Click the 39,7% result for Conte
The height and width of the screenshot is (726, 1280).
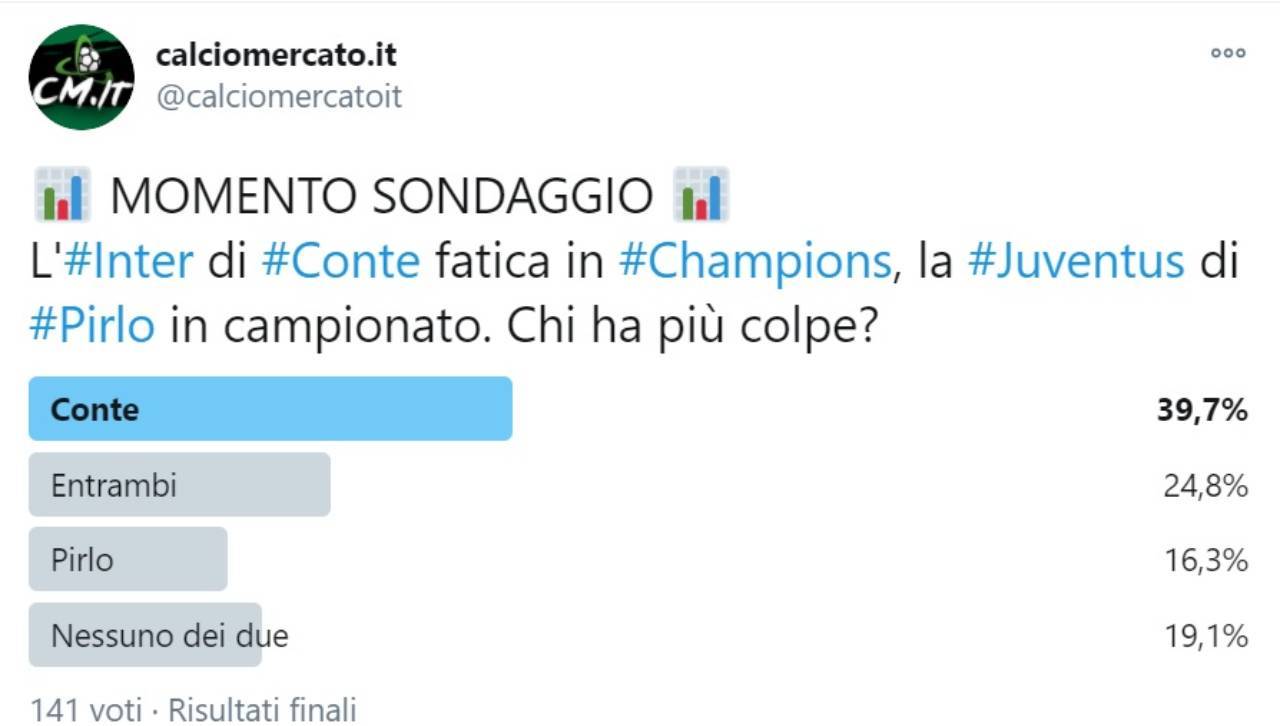(1202, 410)
